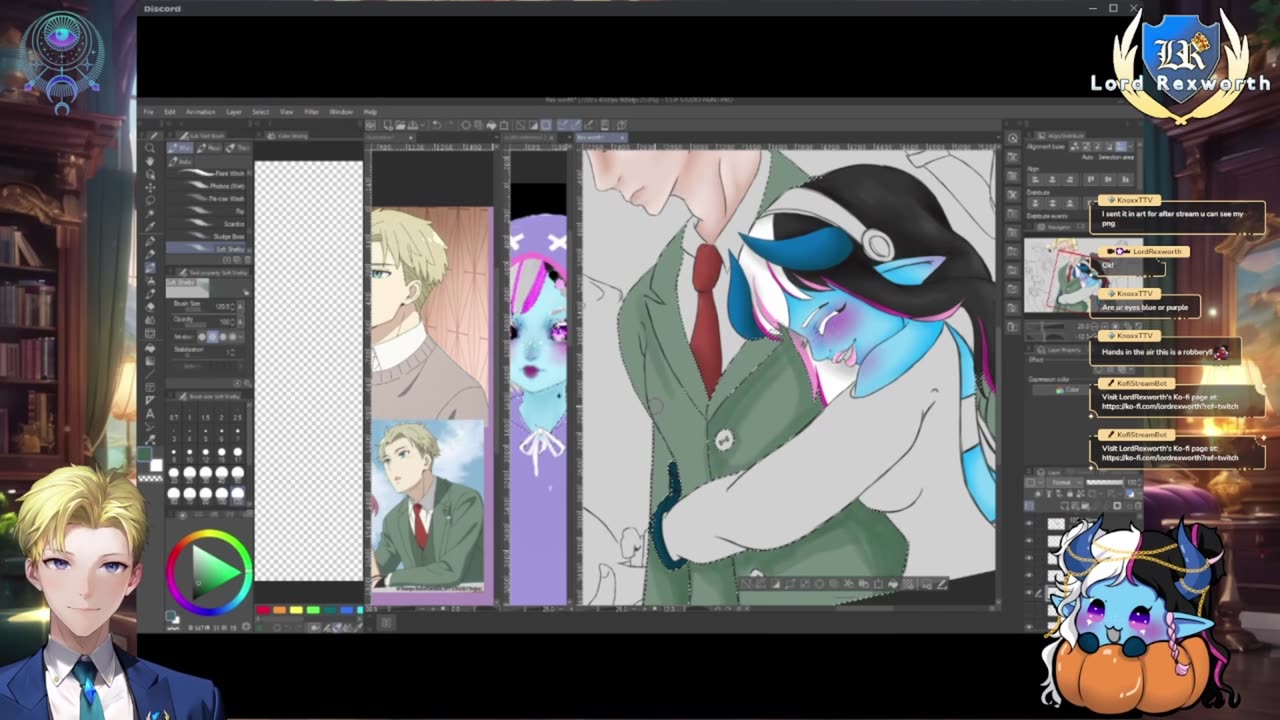This screenshot has height=720, width=1280.
Task: Click the layer opacity slider
Action: pyautogui.click(x=1105, y=482)
